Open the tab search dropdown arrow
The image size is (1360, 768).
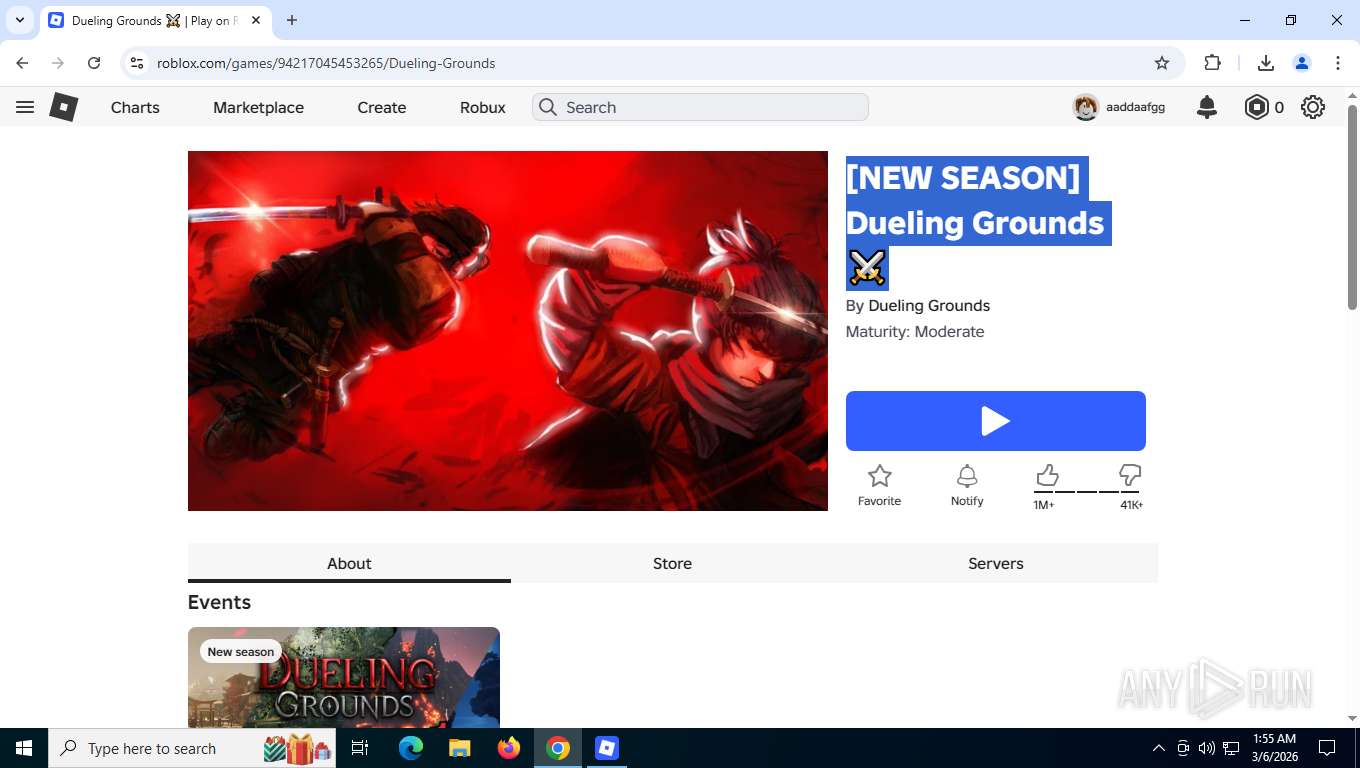pyautogui.click(x=19, y=20)
